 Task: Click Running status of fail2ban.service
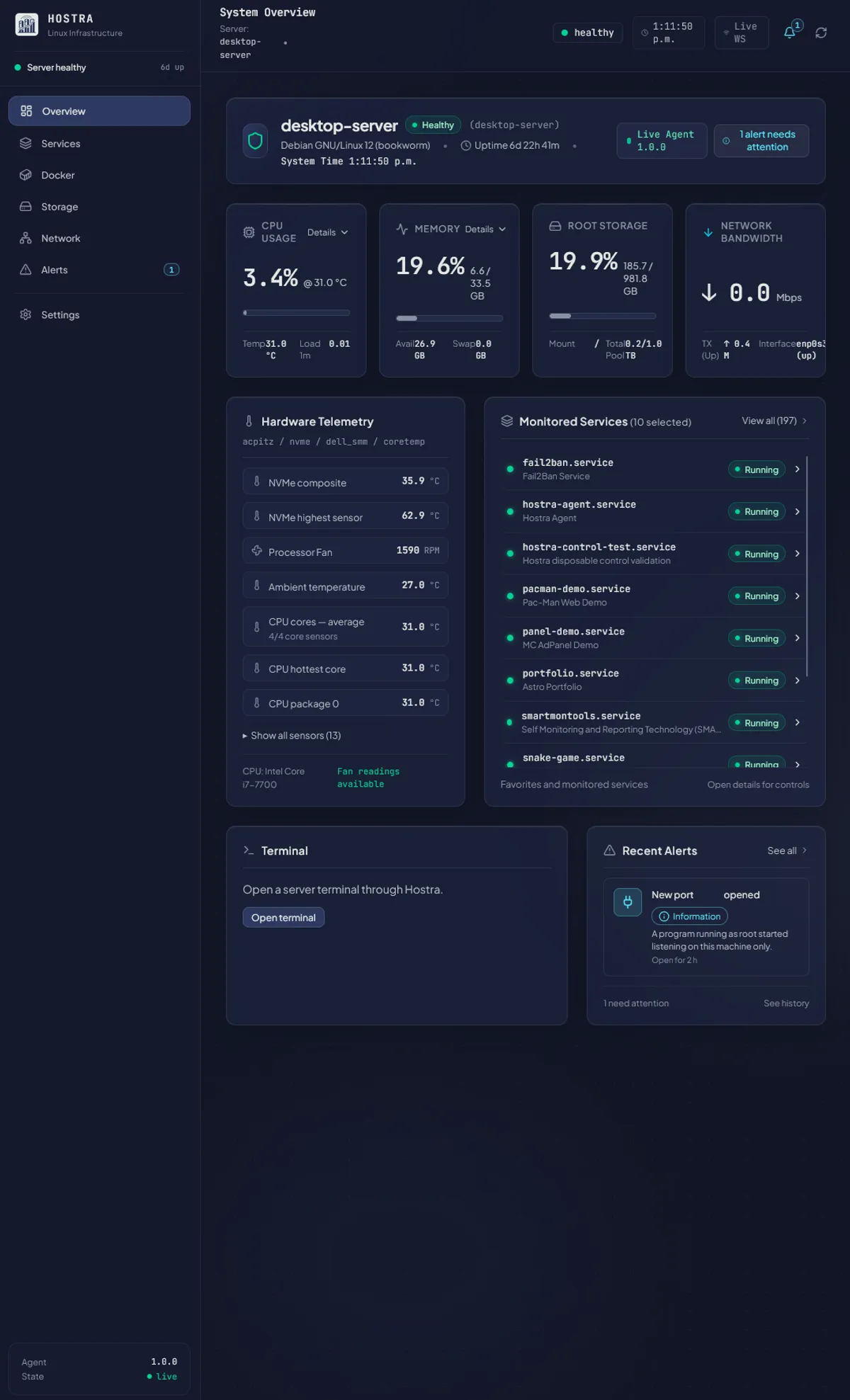pos(756,469)
